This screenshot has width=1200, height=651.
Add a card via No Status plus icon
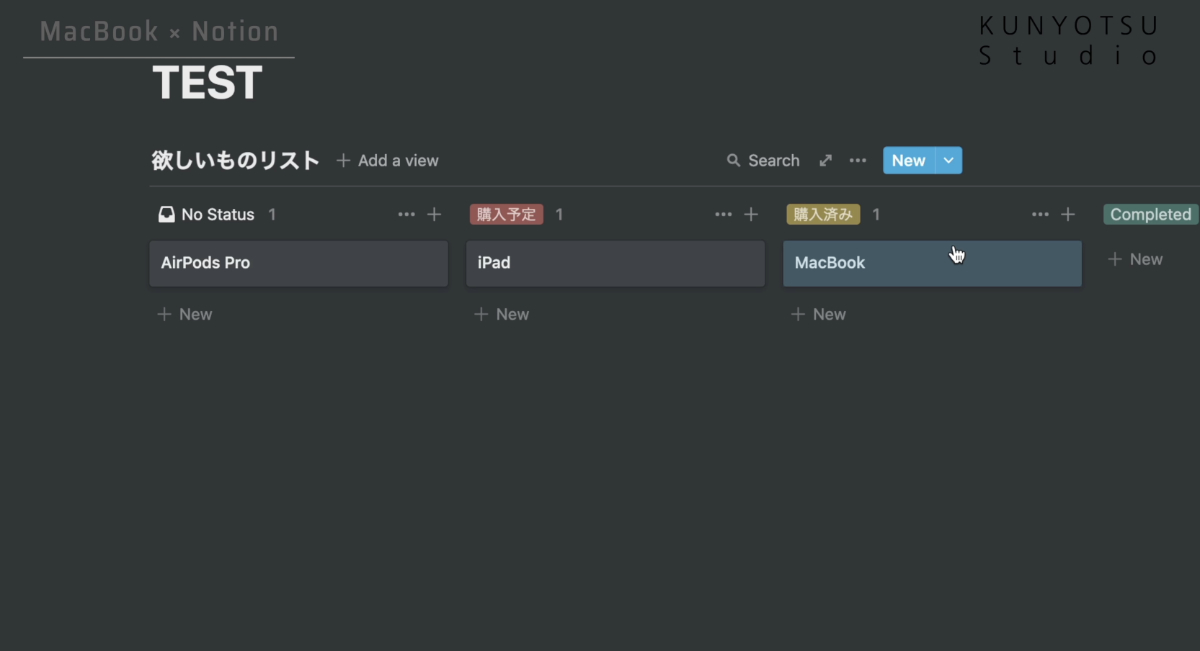pyautogui.click(x=434, y=214)
